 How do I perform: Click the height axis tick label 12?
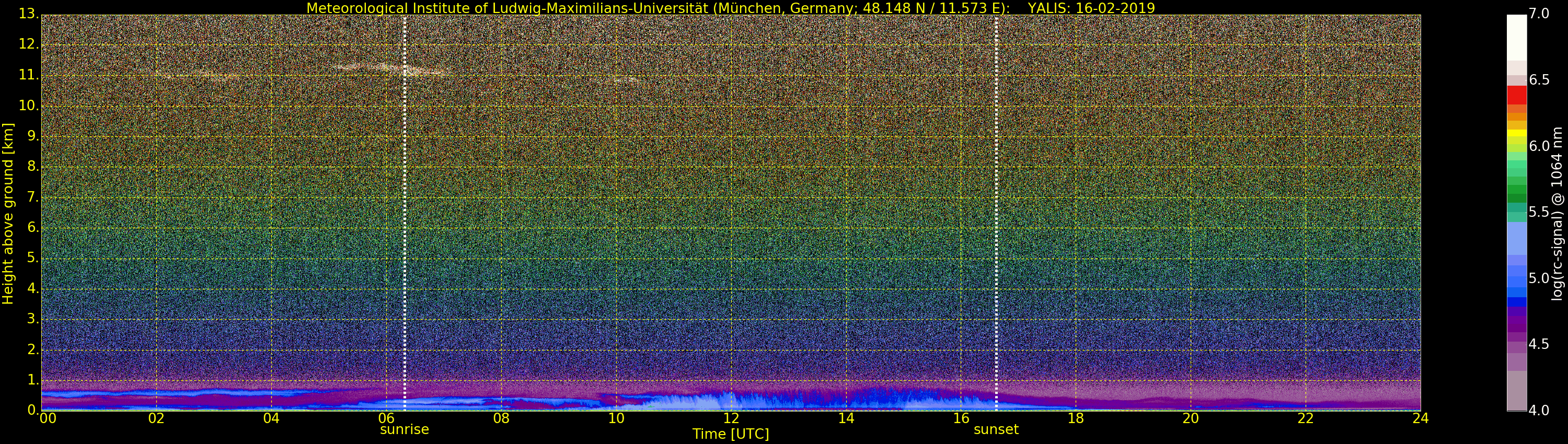[29, 44]
